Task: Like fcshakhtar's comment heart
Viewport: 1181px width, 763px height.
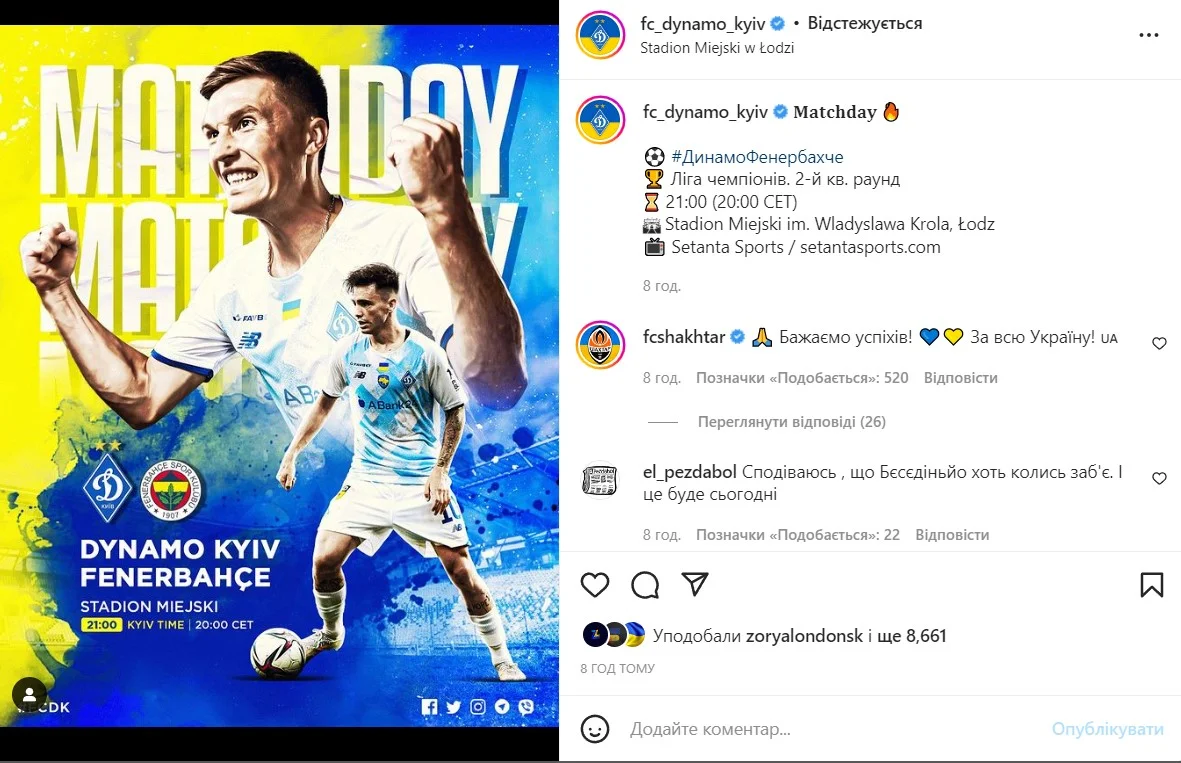Action: 1159,343
